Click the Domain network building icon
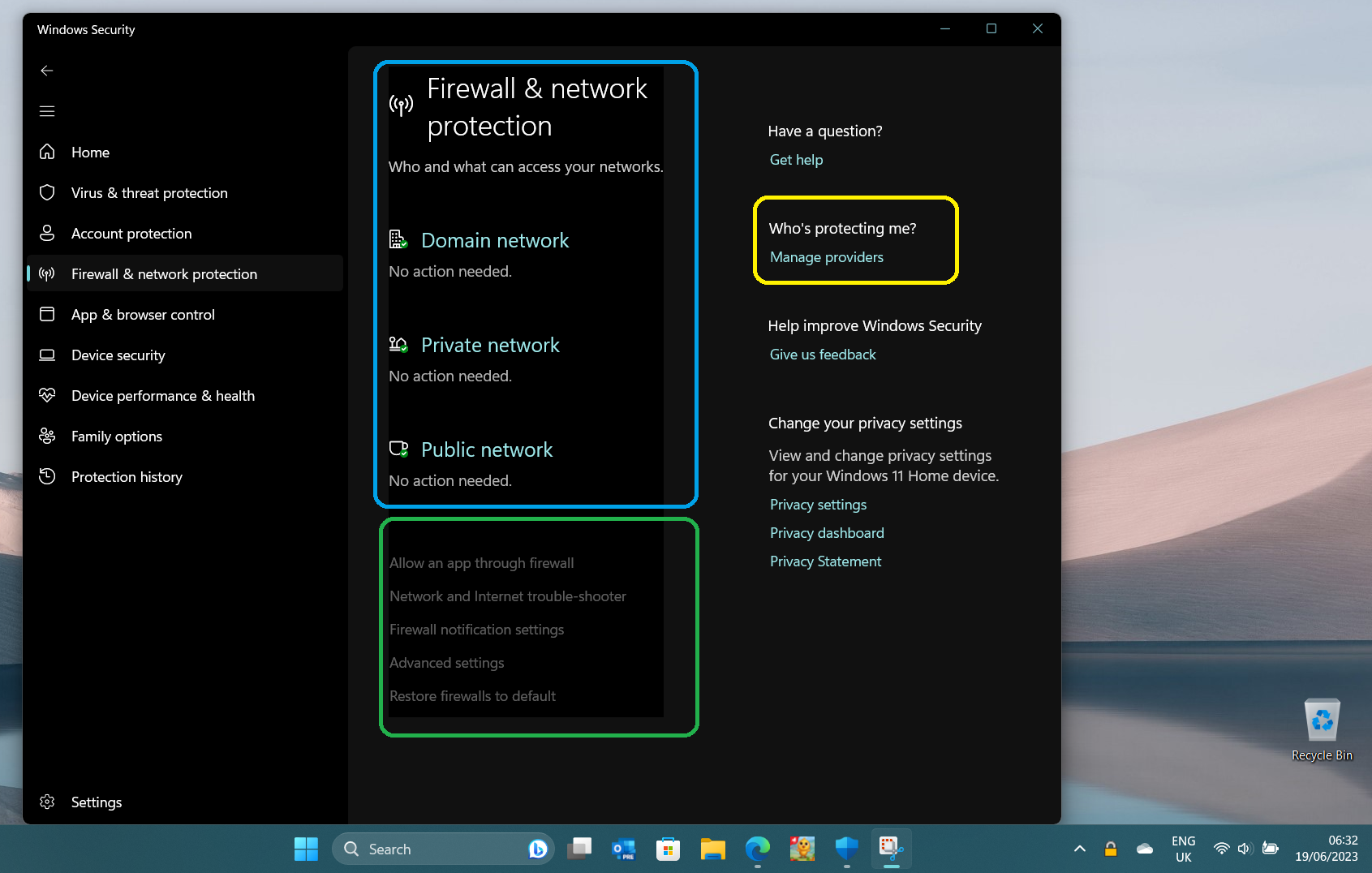This screenshot has width=1372, height=873. [x=398, y=239]
